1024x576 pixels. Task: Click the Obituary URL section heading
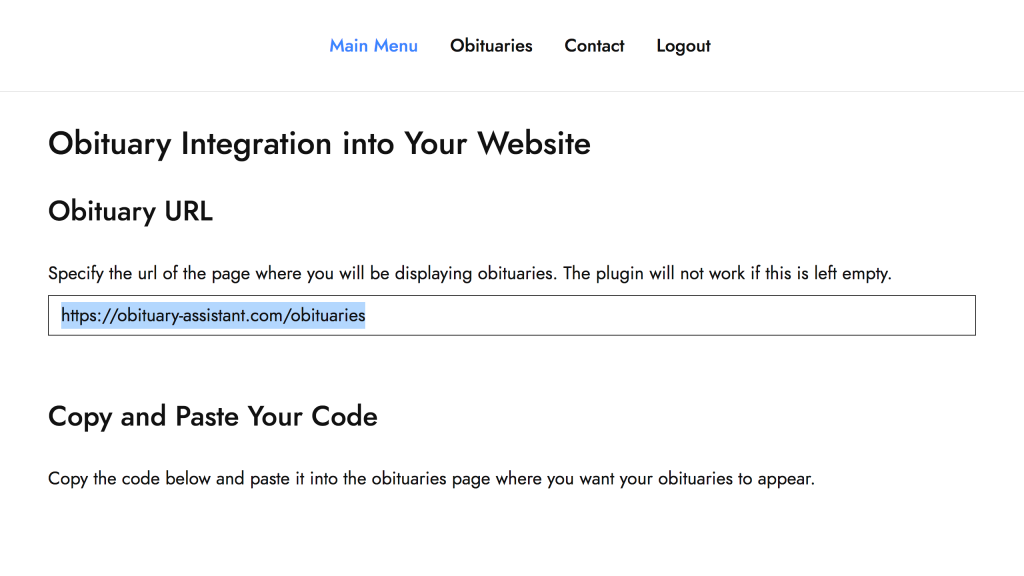click(130, 211)
